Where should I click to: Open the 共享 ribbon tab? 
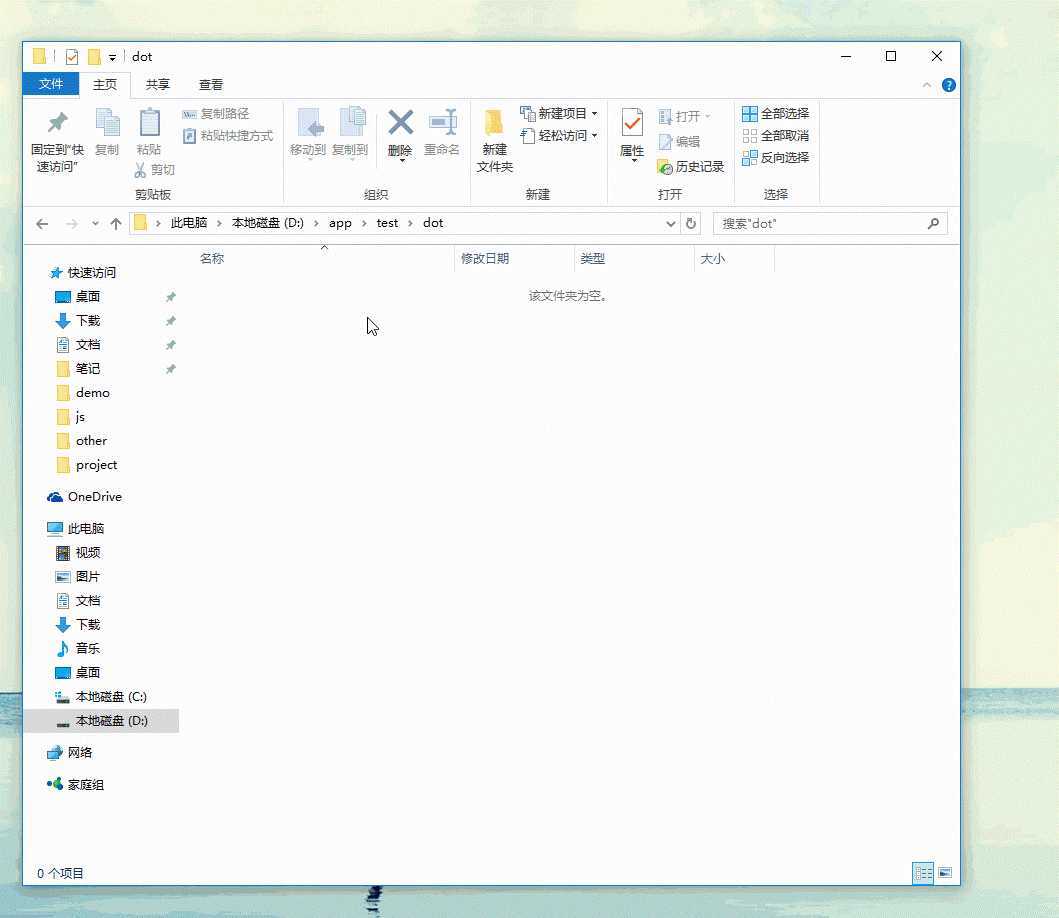[x=157, y=84]
